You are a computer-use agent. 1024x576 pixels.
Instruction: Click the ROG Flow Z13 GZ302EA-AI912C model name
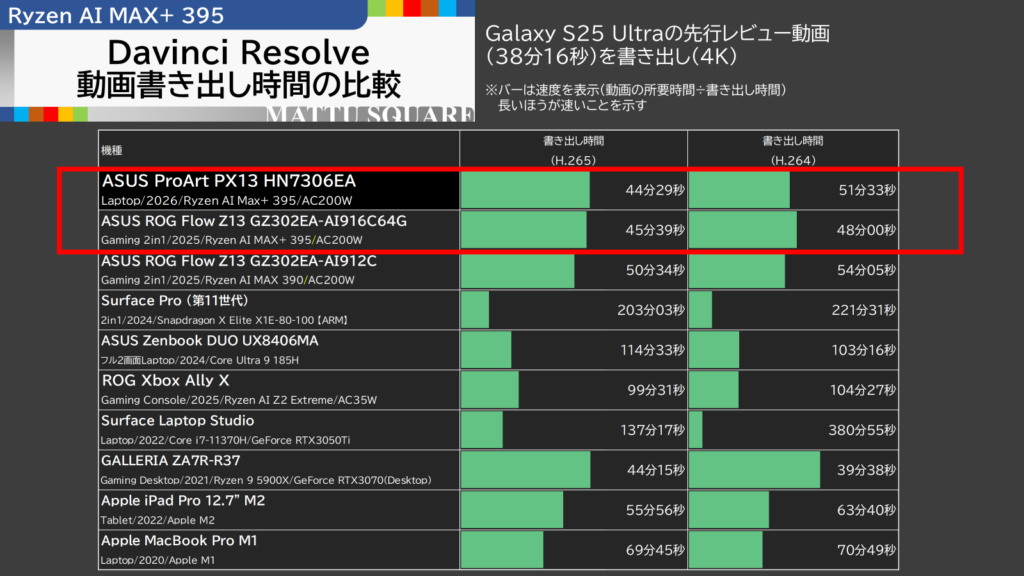coord(238,261)
